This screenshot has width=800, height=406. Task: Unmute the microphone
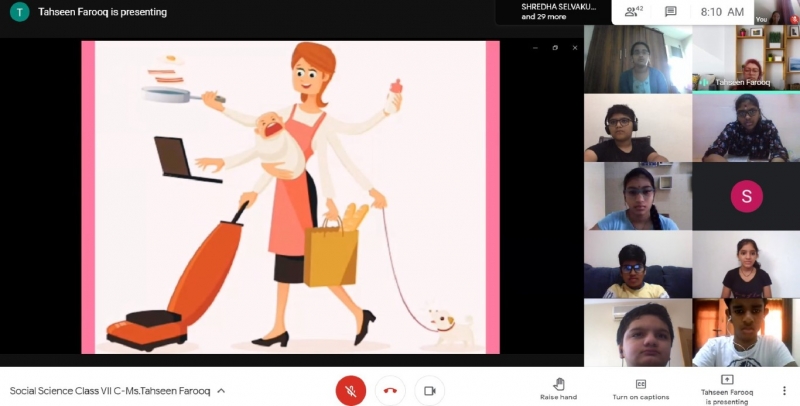click(350, 391)
